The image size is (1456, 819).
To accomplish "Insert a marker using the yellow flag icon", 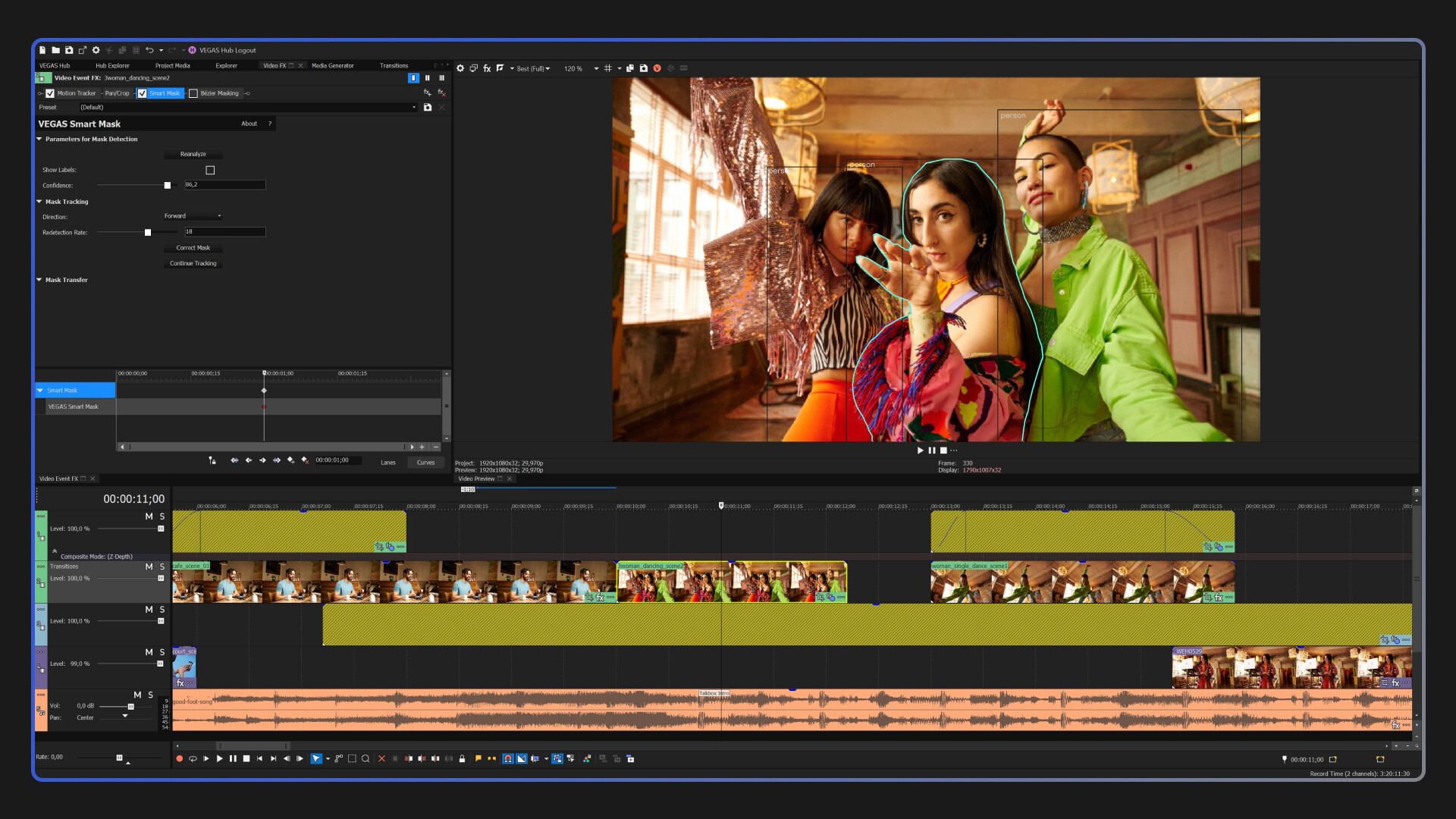I will click(x=479, y=758).
